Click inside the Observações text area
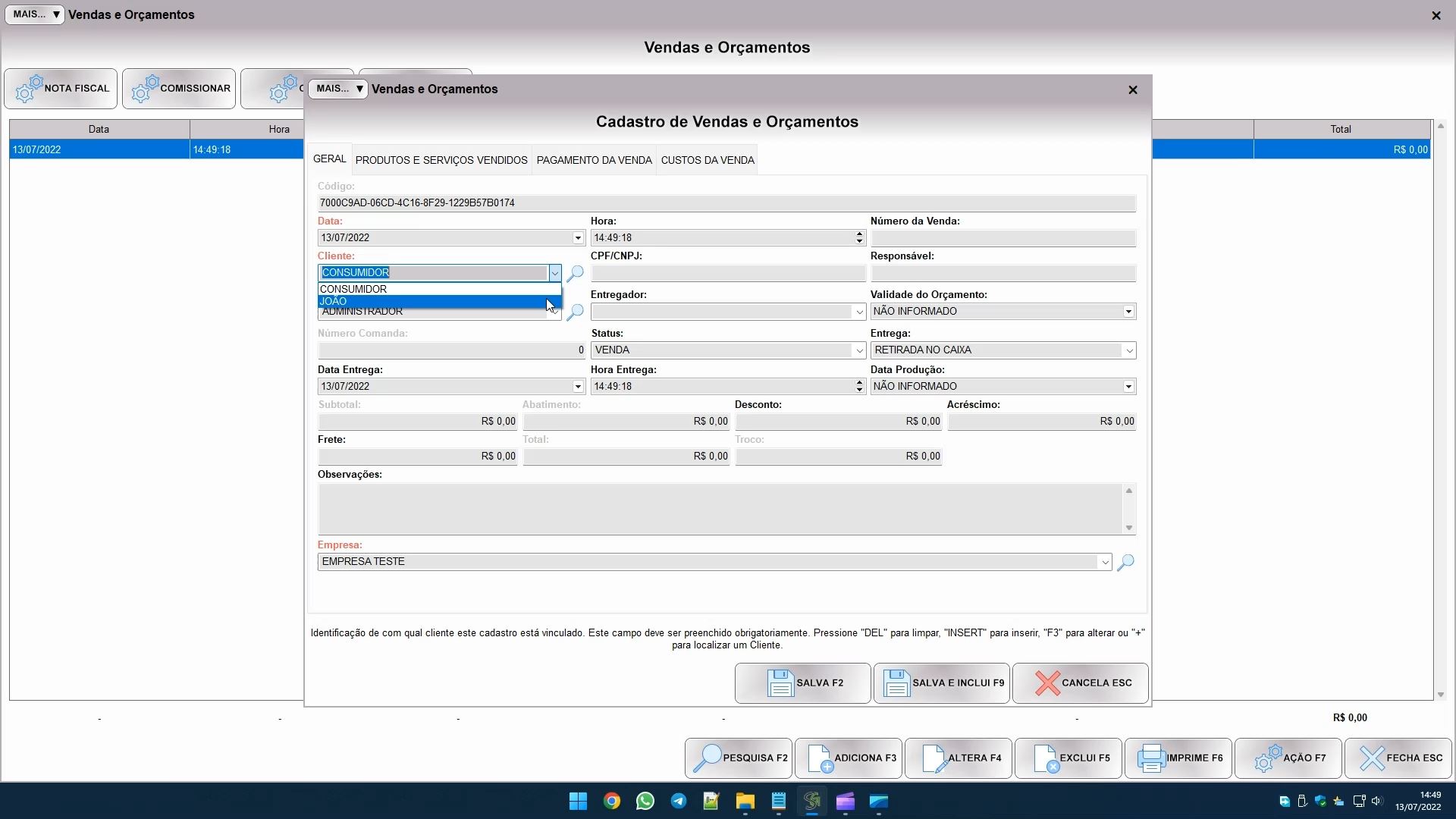The image size is (1456, 819). click(719, 509)
